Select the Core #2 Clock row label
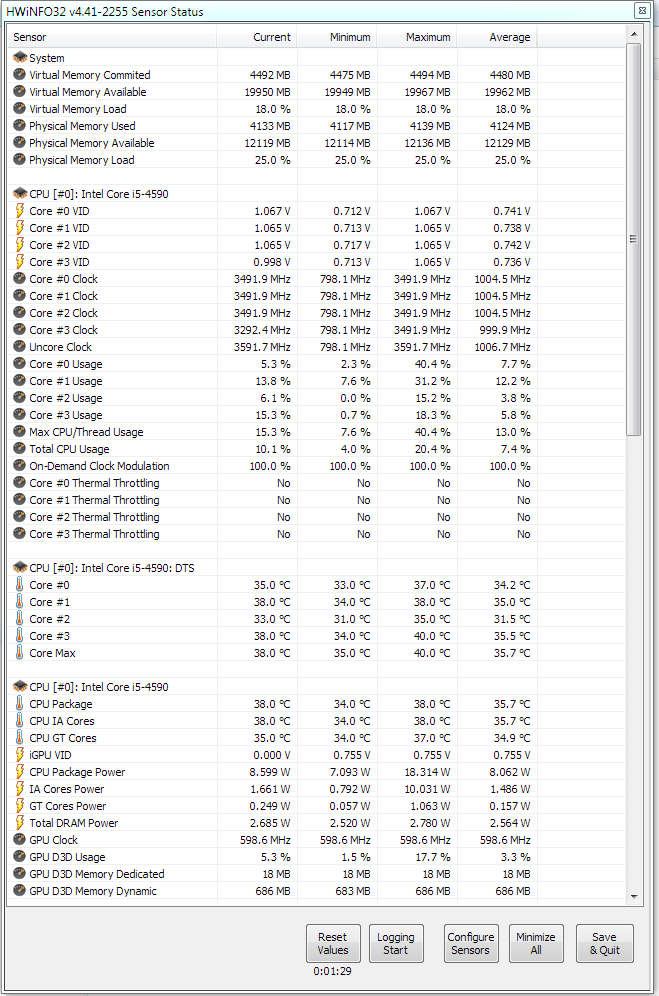This screenshot has width=659, height=996. coord(64,313)
